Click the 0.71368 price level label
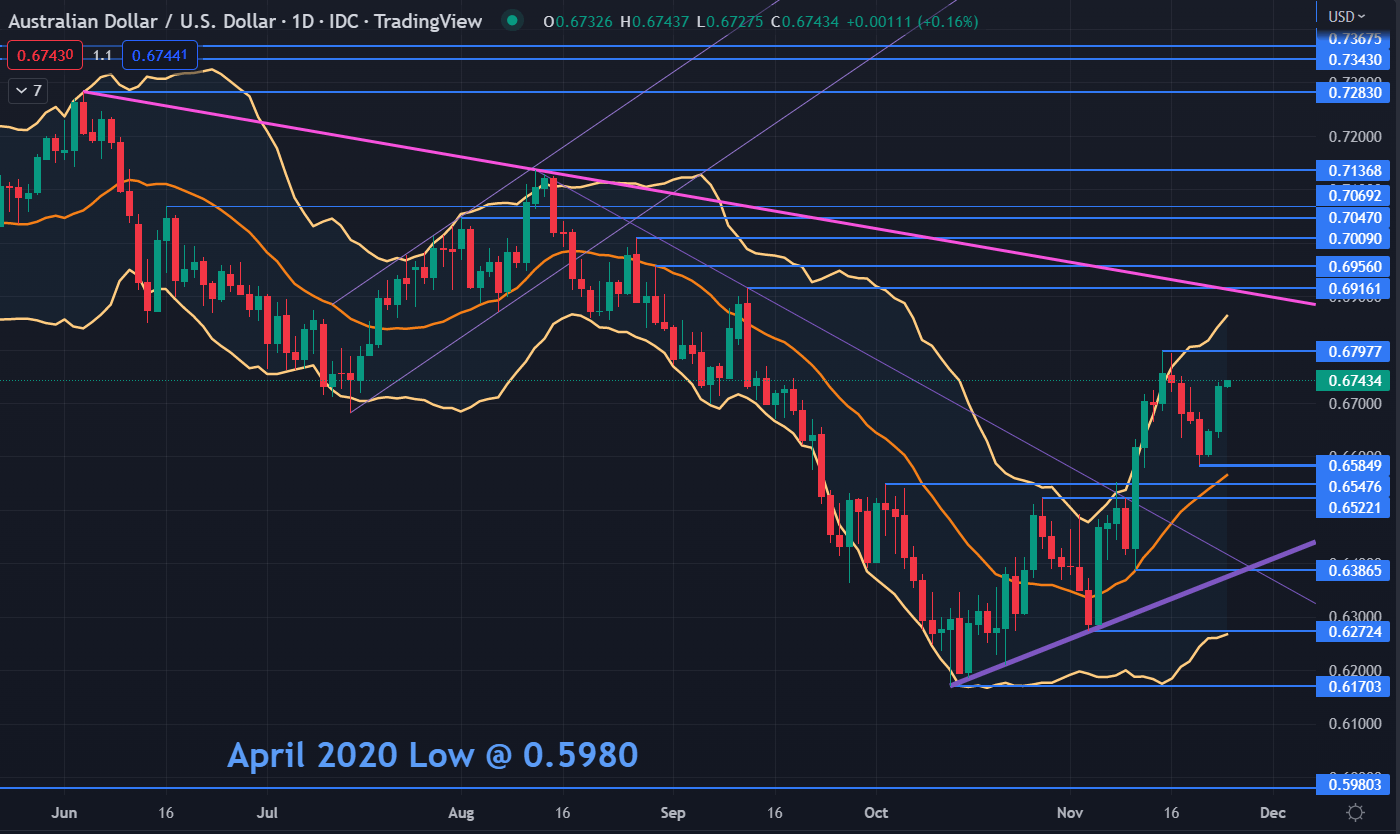The width and height of the screenshot is (1400, 834). coord(1355,171)
